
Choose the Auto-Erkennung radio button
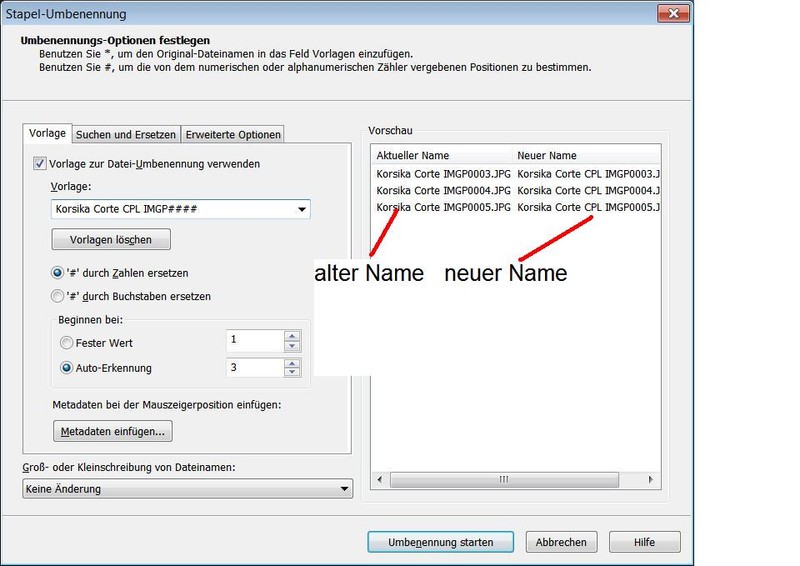coord(67,368)
